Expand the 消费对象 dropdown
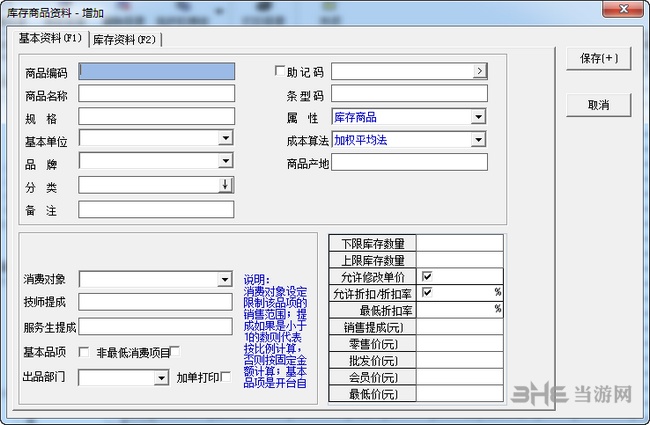650x425 pixels. point(225,279)
